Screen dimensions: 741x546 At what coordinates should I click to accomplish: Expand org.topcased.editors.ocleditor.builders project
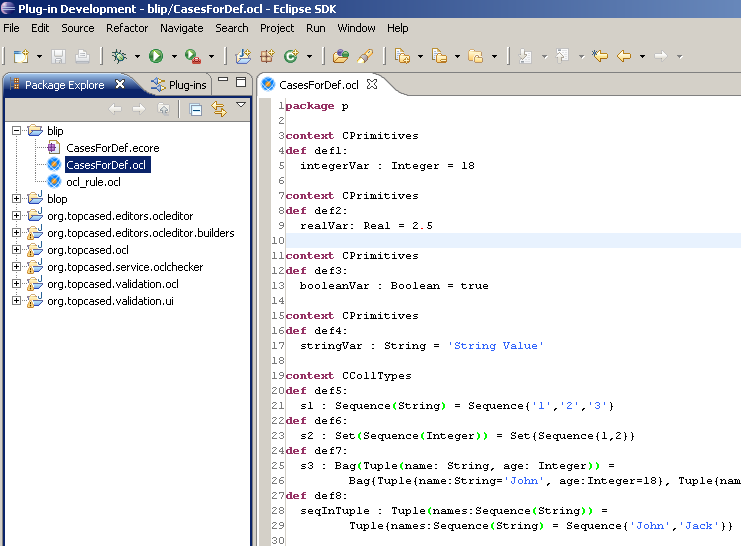(17, 233)
